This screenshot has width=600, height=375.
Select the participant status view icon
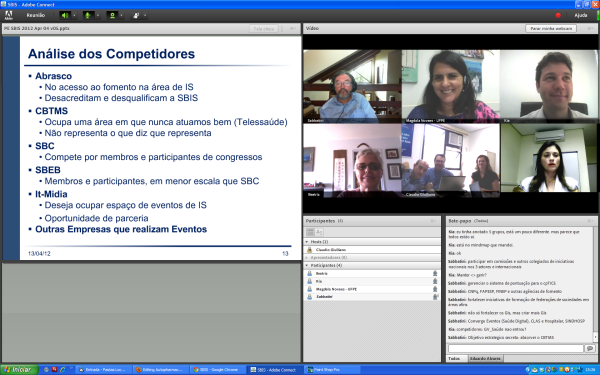coord(319,232)
